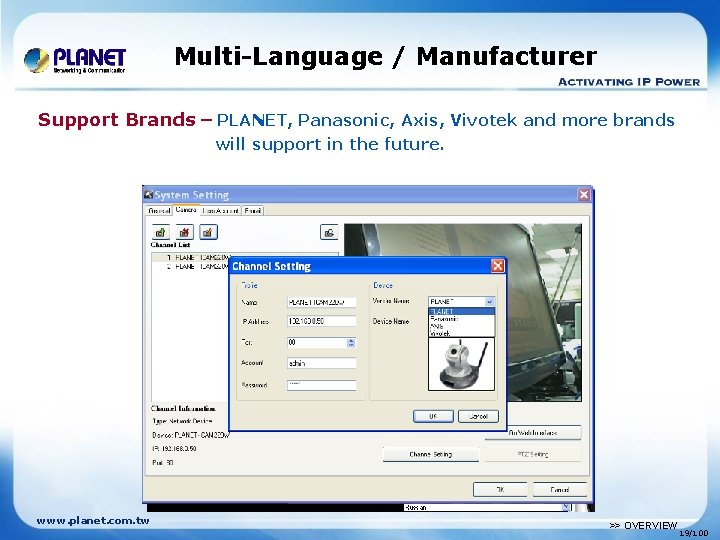Choose Vivotek in vendor list

tap(461, 333)
